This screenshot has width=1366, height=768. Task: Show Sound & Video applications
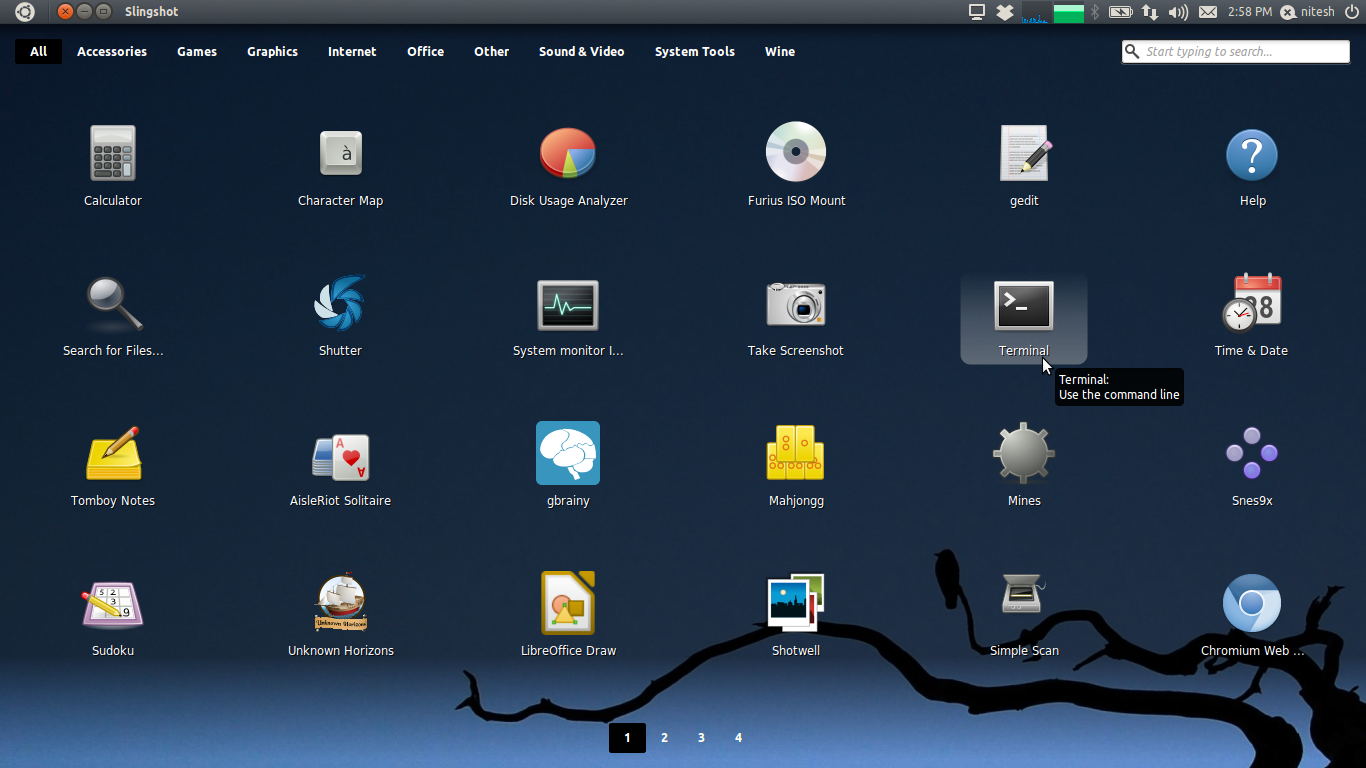pyautogui.click(x=582, y=52)
